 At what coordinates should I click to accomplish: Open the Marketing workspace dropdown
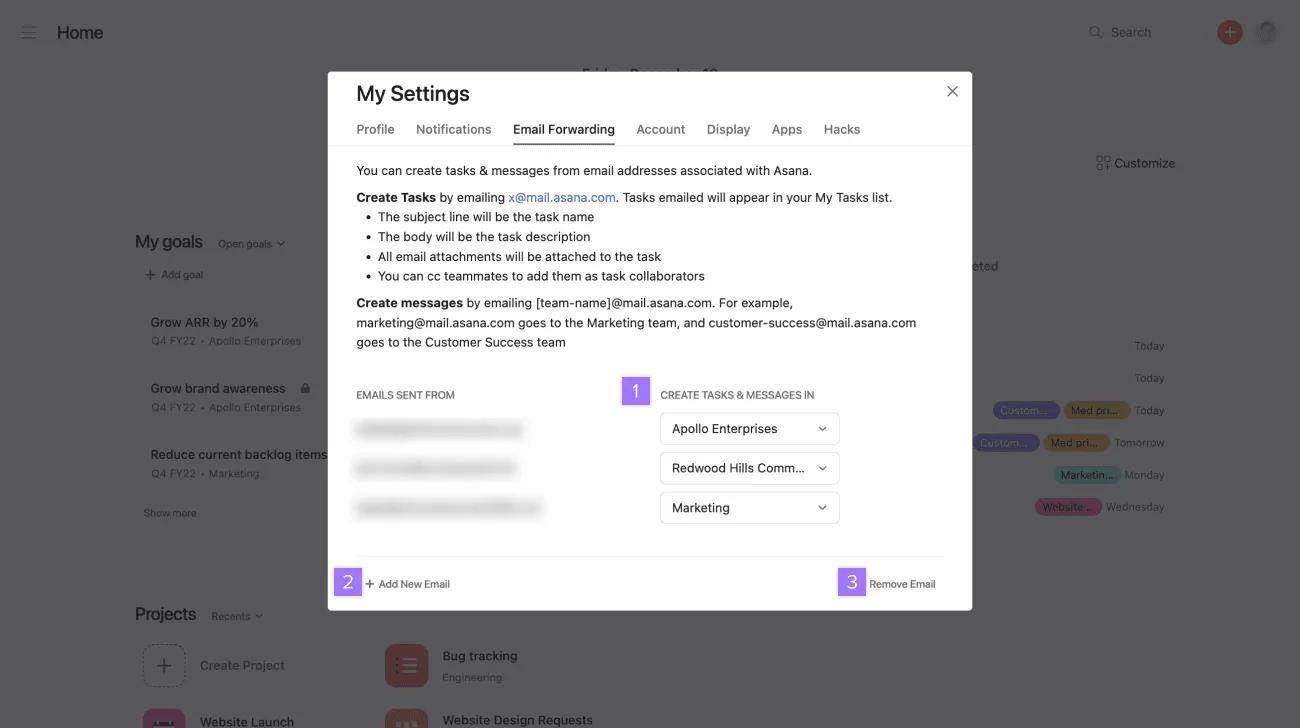(750, 508)
